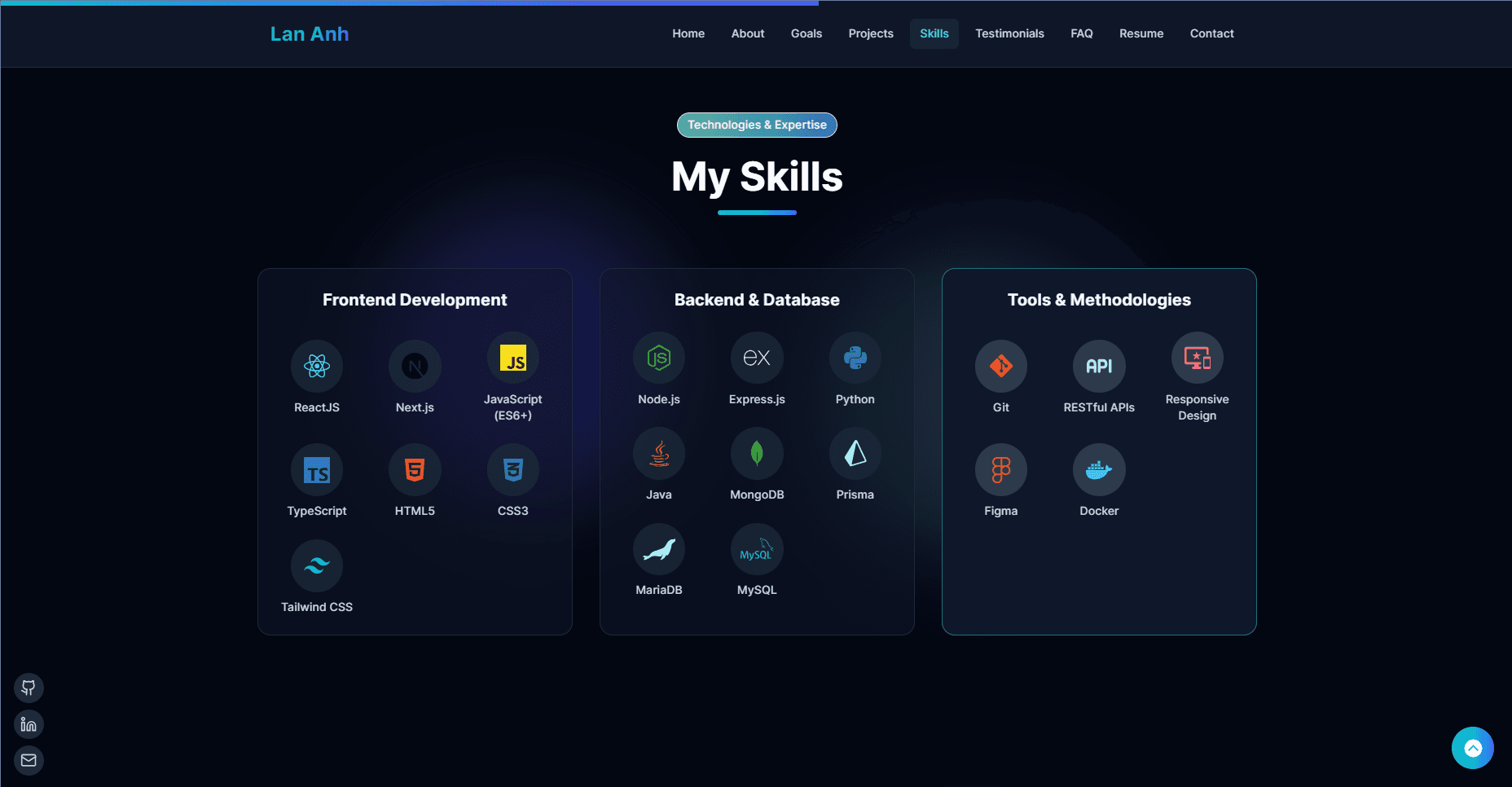Open the LinkedIn sidebar icon

[29, 724]
